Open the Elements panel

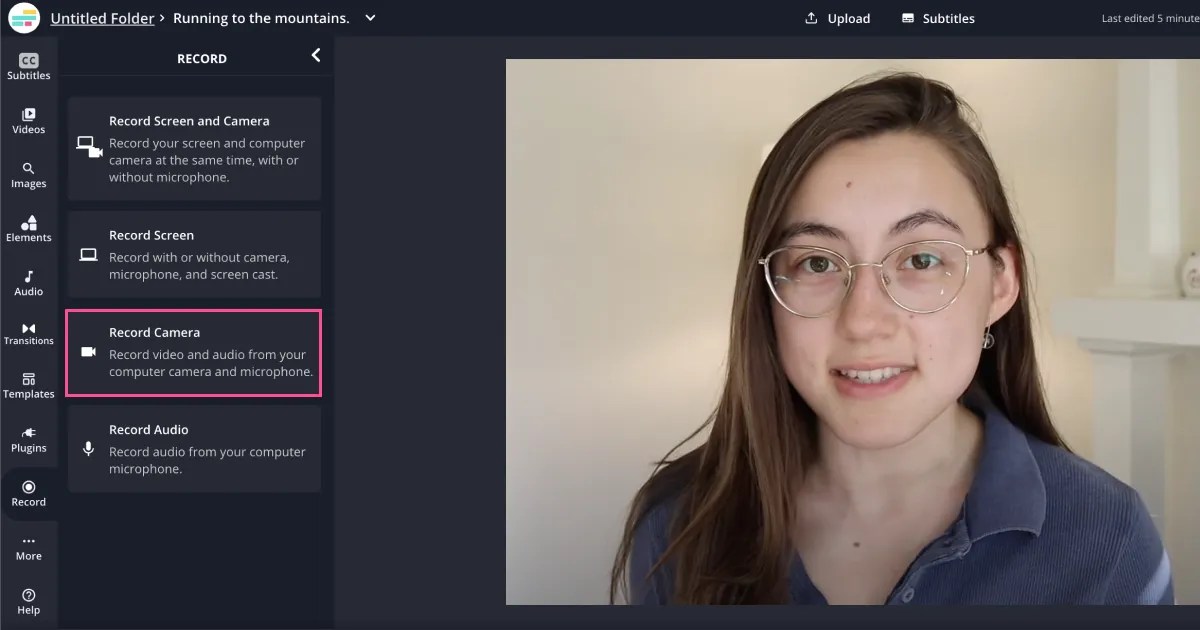[28, 228]
